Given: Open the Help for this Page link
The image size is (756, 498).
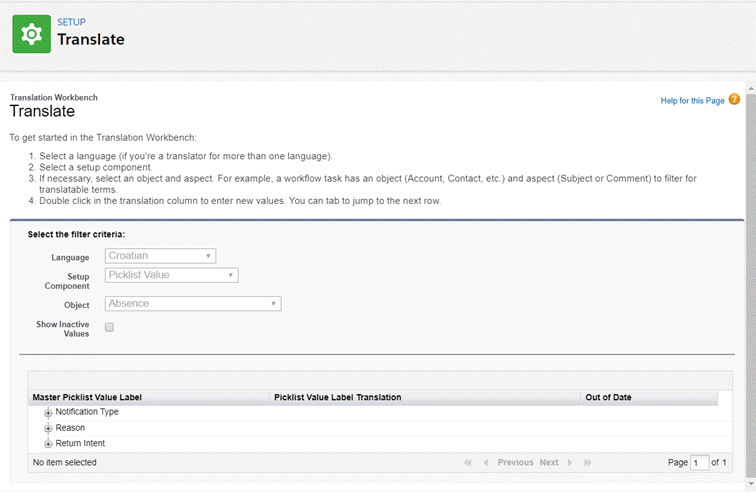Looking at the screenshot, I should 692,100.
